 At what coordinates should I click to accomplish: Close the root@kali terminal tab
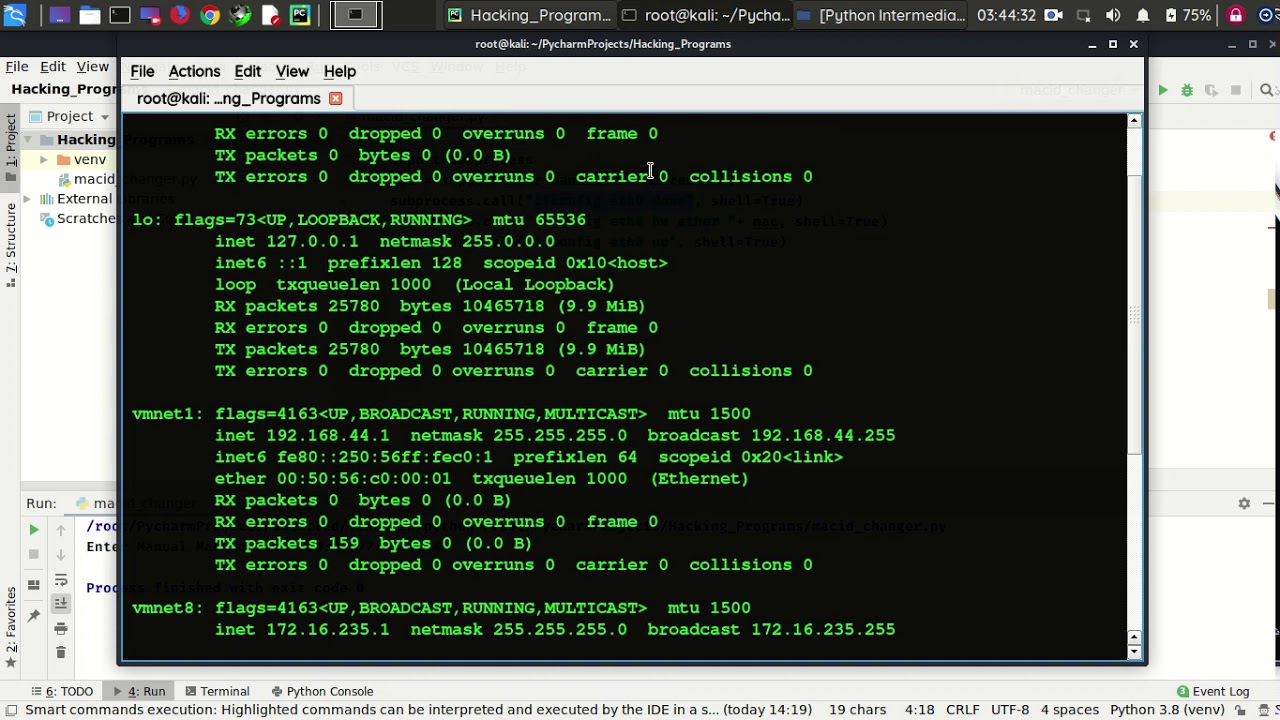[336, 98]
